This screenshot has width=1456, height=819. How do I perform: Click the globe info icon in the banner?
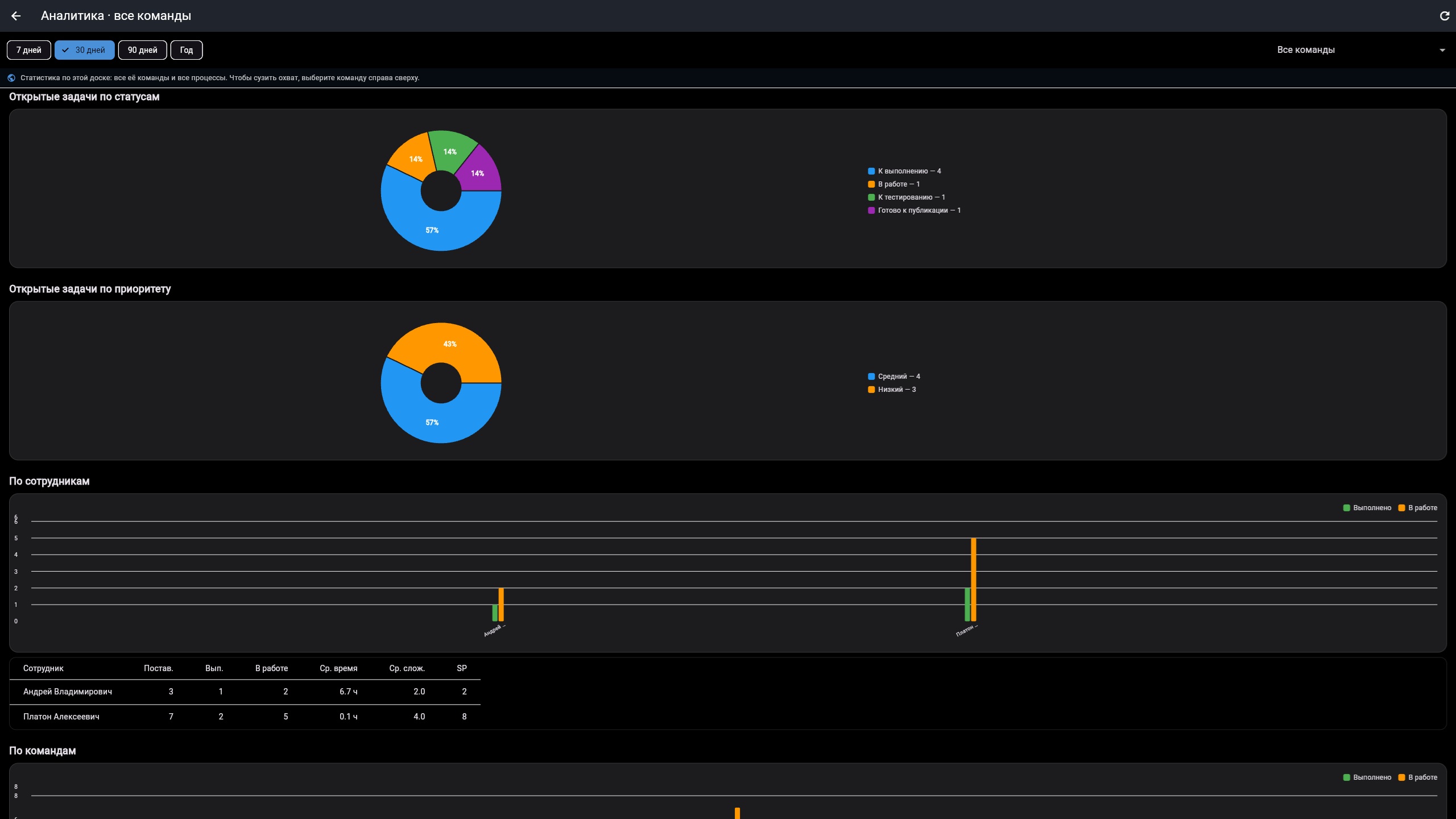click(11, 78)
